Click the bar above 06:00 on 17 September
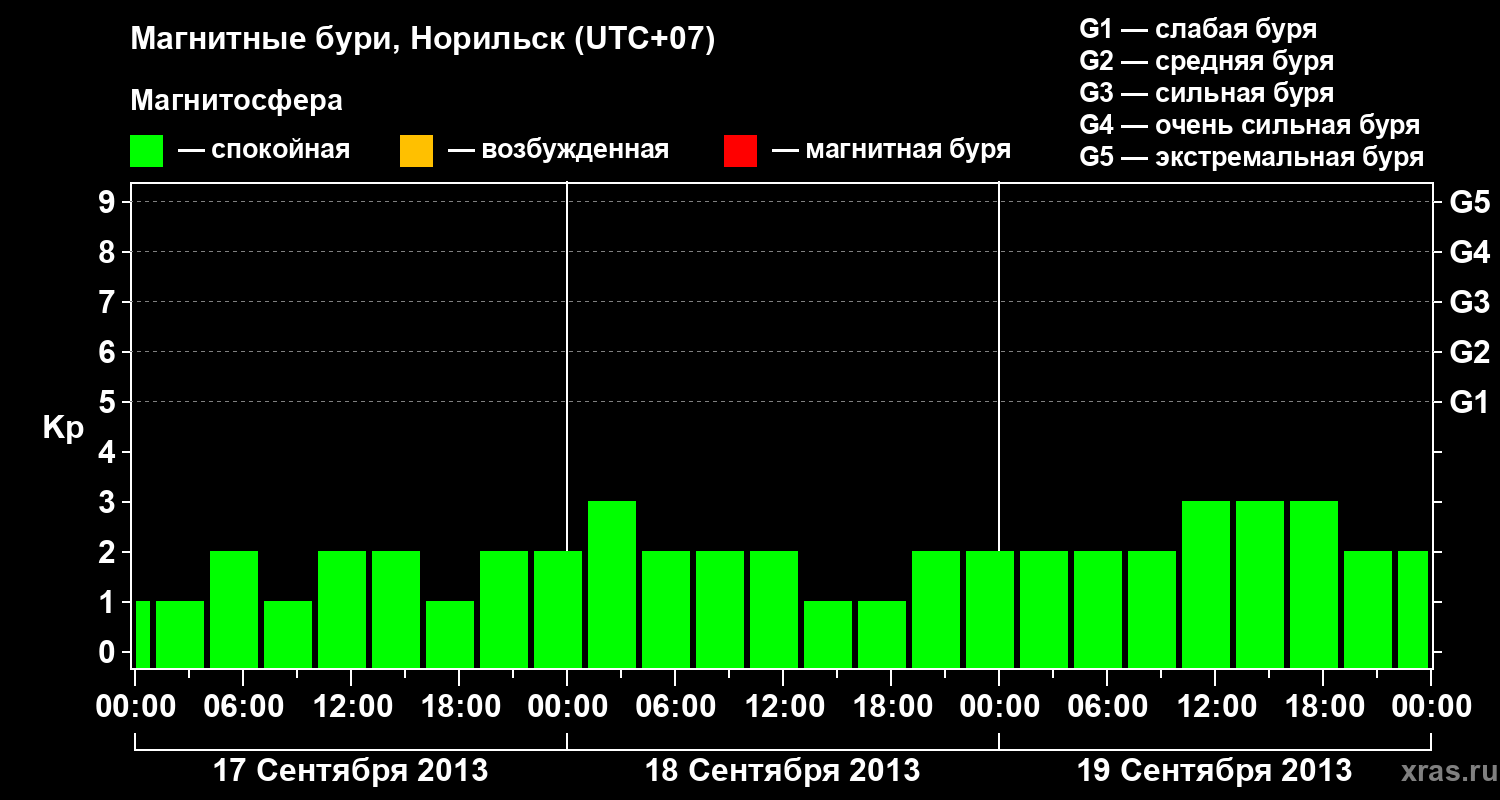Screen dimensions: 1500x800 (234, 609)
